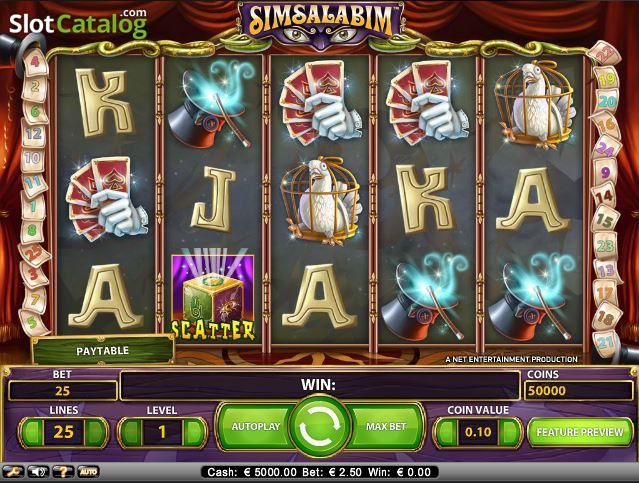Increase the bet LEVEL
639x483 pixels.
pyautogui.click(x=194, y=432)
